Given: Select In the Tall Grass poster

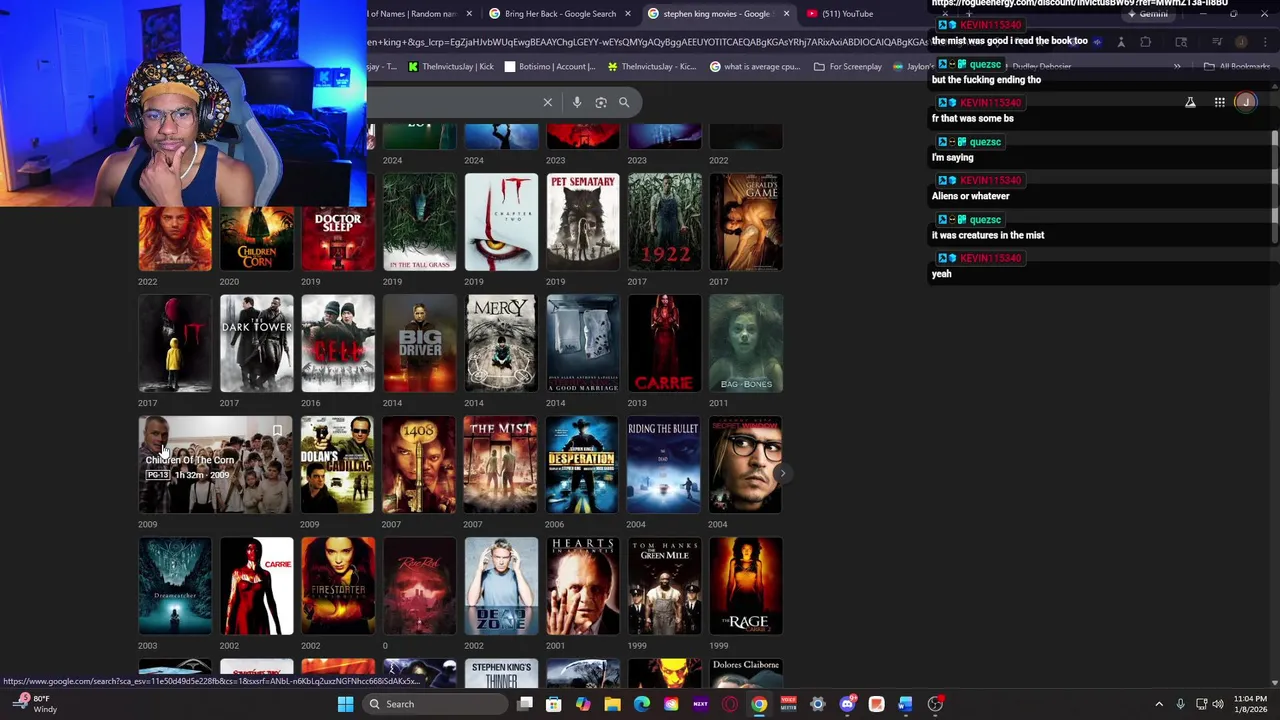Looking at the screenshot, I should tap(419, 222).
